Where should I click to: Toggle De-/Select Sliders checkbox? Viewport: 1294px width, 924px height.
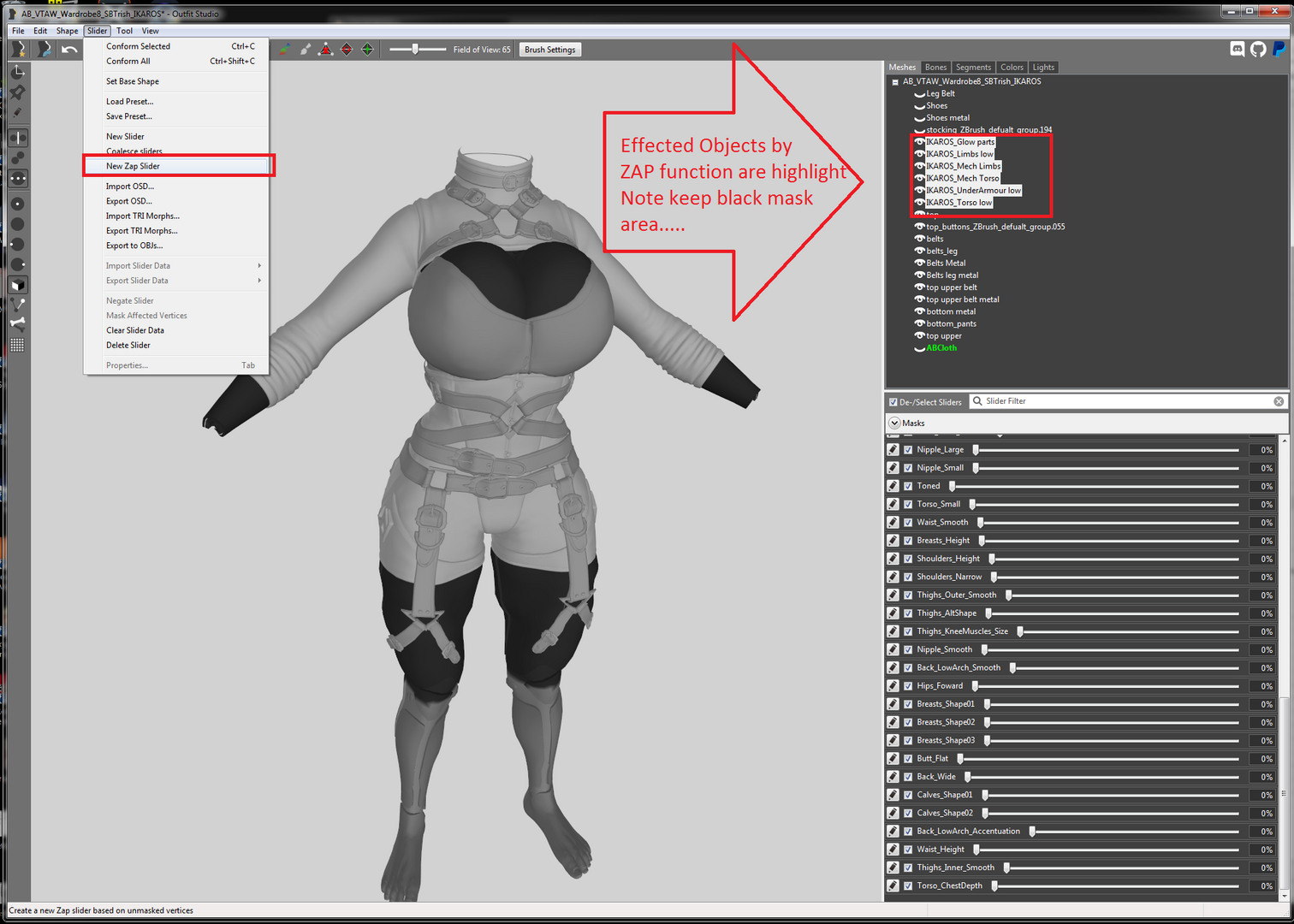(893, 402)
